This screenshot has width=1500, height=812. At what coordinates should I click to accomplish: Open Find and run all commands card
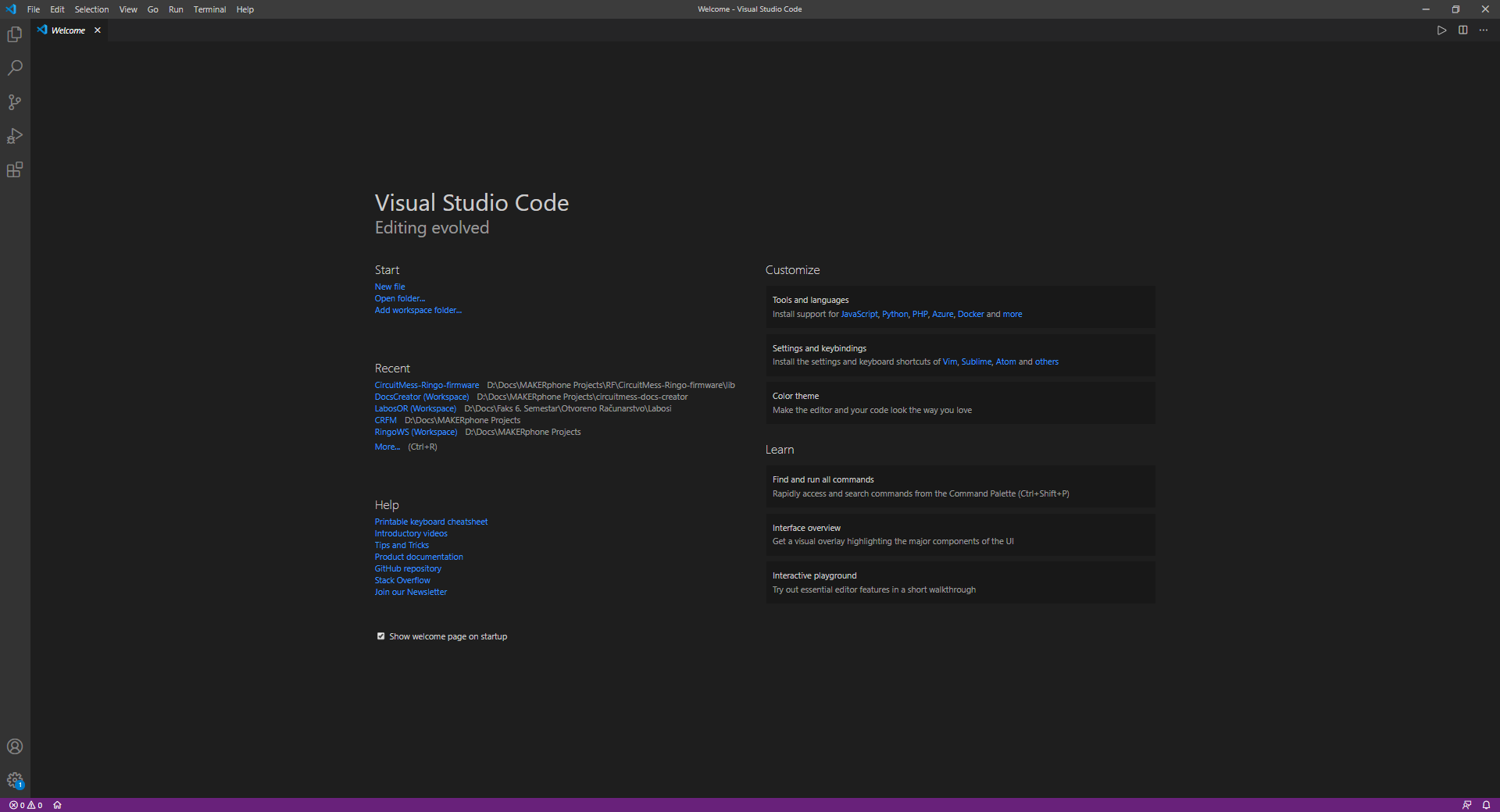click(960, 486)
